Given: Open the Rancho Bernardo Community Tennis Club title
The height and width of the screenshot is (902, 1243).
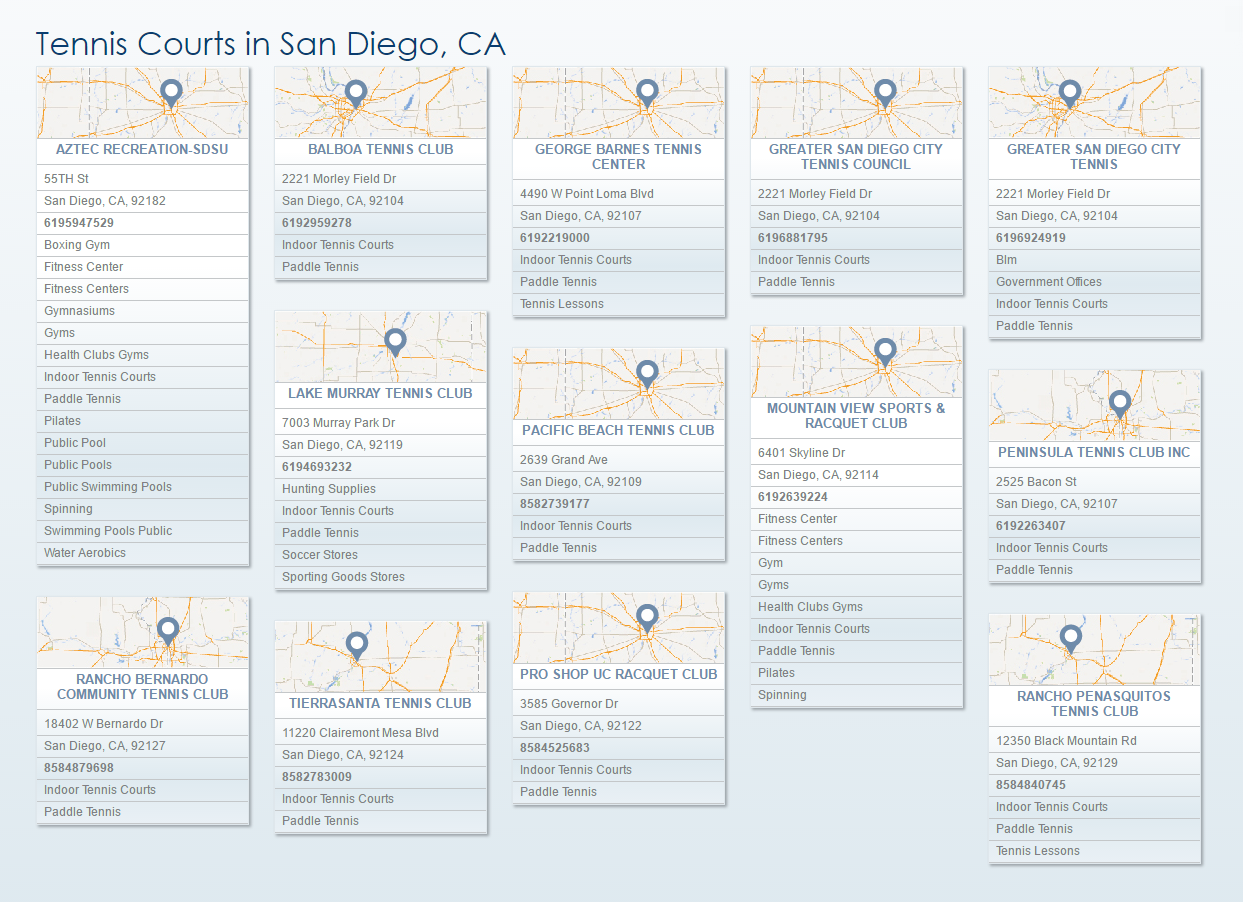Looking at the screenshot, I should (143, 686).
